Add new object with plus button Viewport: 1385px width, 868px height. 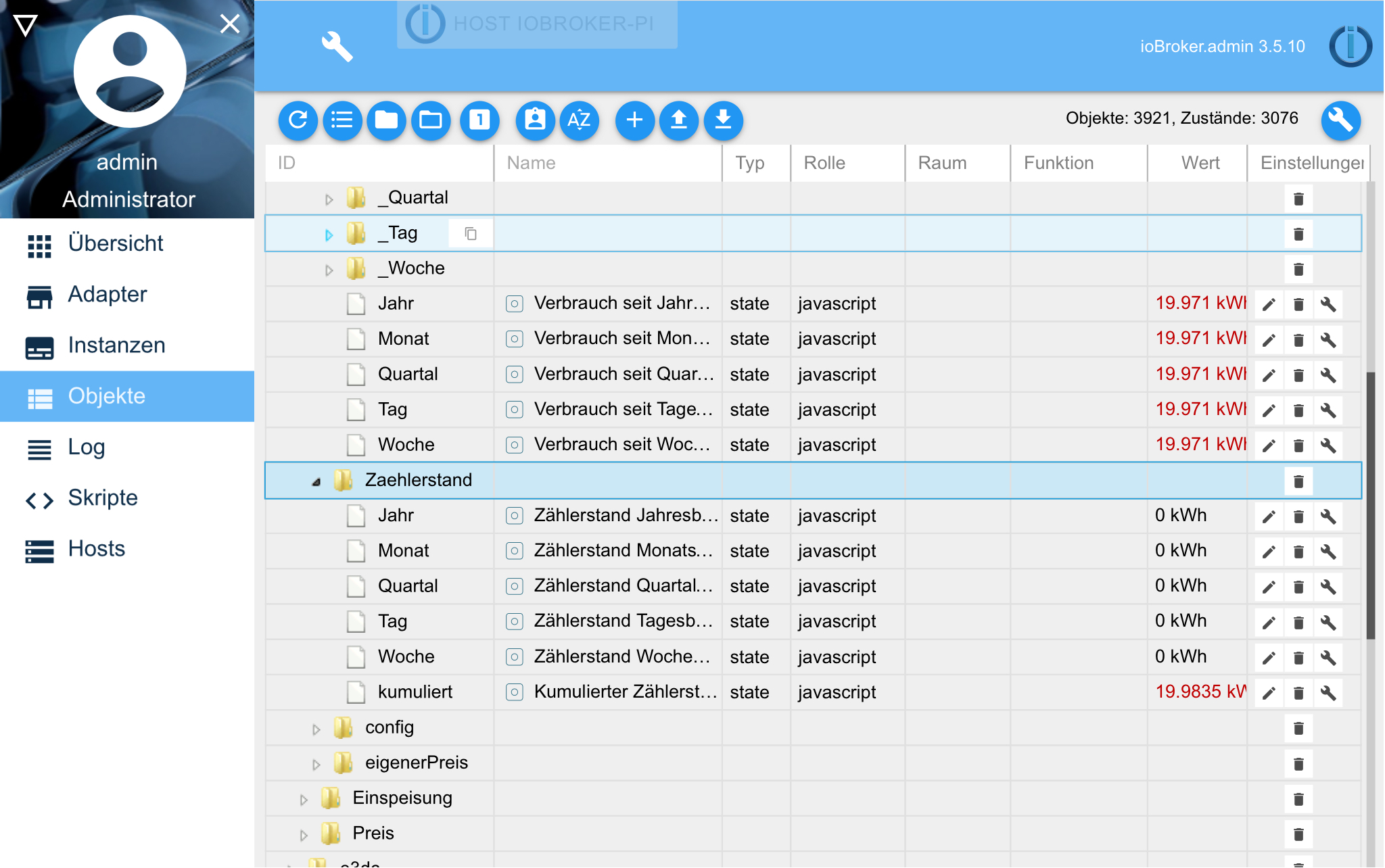(634, 120)
